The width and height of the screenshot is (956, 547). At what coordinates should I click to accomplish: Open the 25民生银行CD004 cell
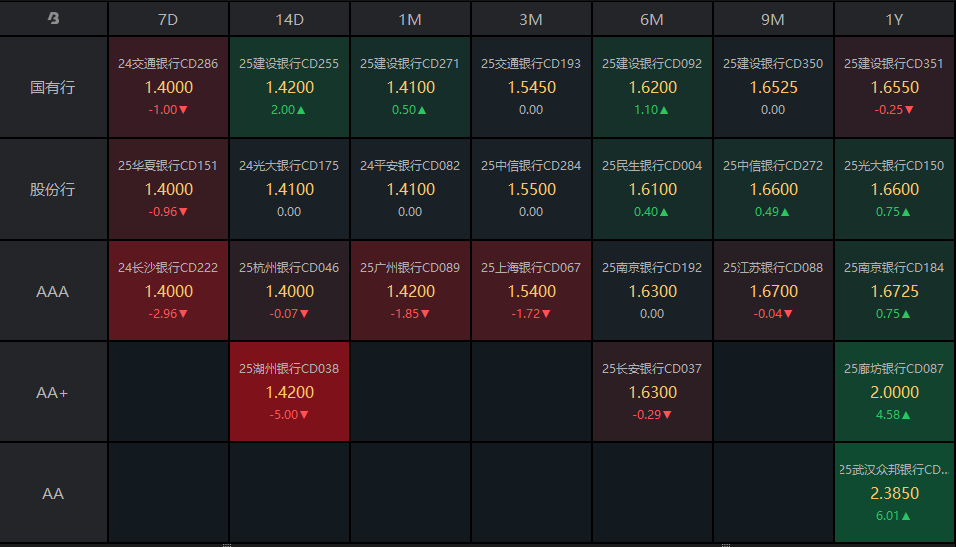coord(652,189)
